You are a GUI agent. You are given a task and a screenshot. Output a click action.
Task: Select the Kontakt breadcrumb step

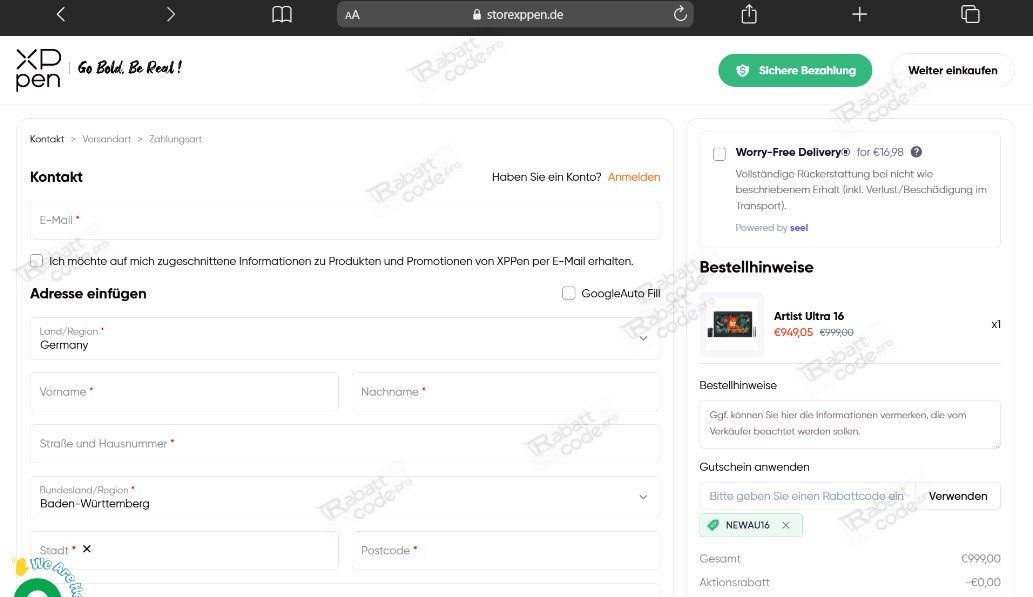pyautogui.click(x=47, y=139)
